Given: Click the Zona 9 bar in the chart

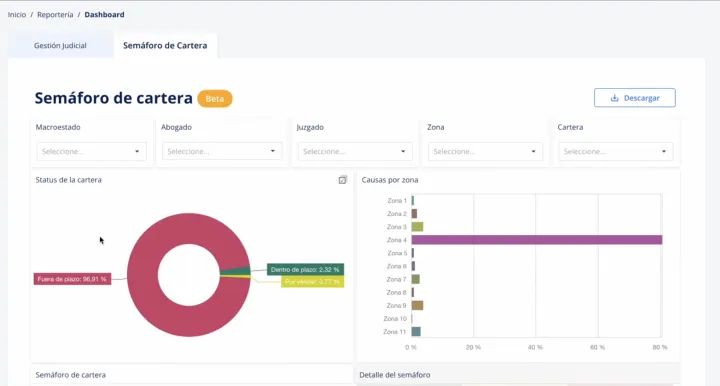Looking at the screenshot, I should (x=417, y=306).
